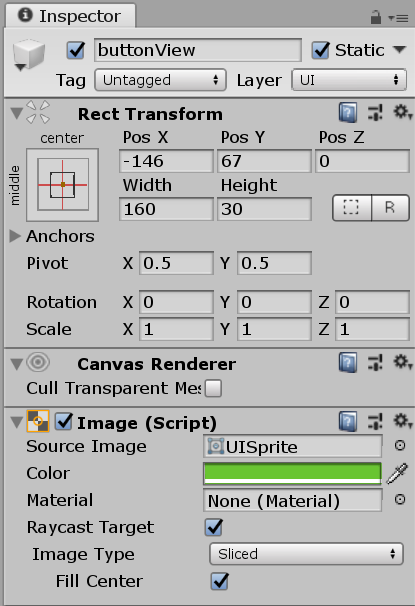Screen dimensions: 415x606
Task: Open Rect Transform gear settings menu
Action: tap(402, 113)
